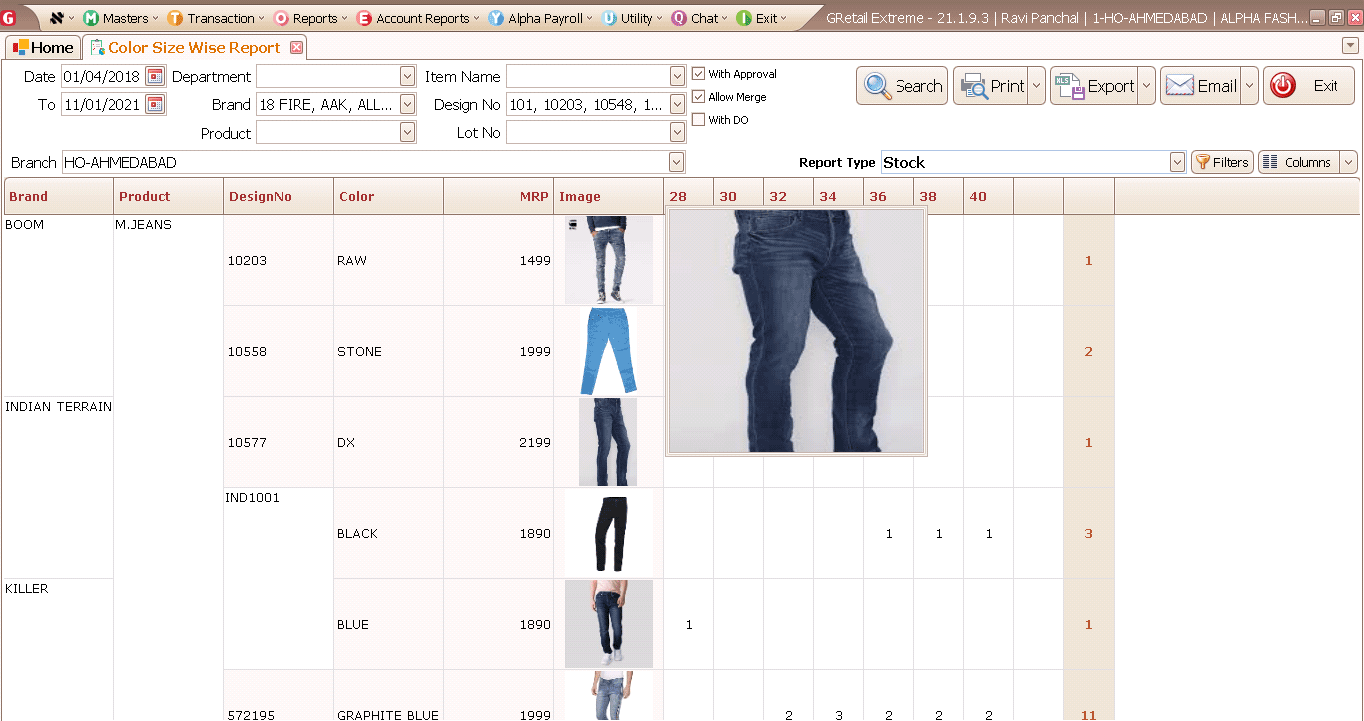This screenshot has height=721, width=1364.
Task: Click the Print button
Action: 990,86
